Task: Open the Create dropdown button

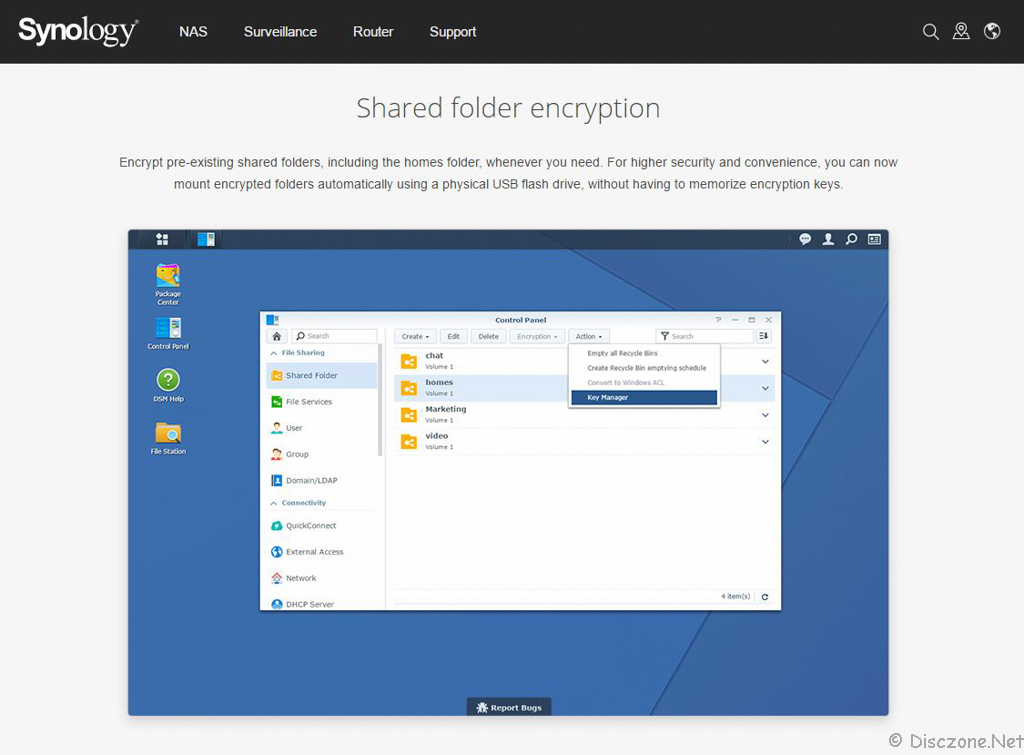Action: pyautogui.click(x=415, y=336)
